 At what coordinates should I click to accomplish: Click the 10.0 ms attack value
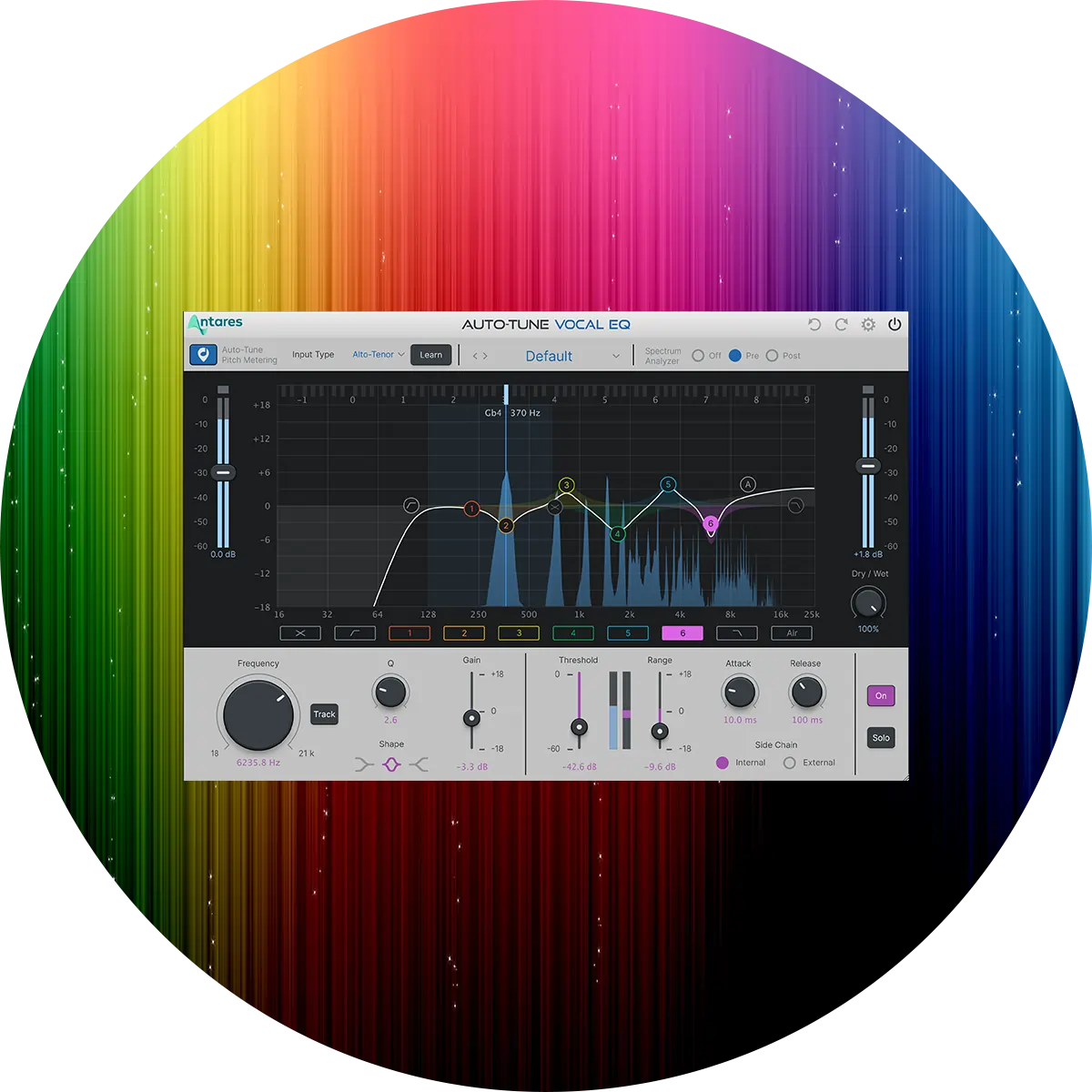point(740,720)
